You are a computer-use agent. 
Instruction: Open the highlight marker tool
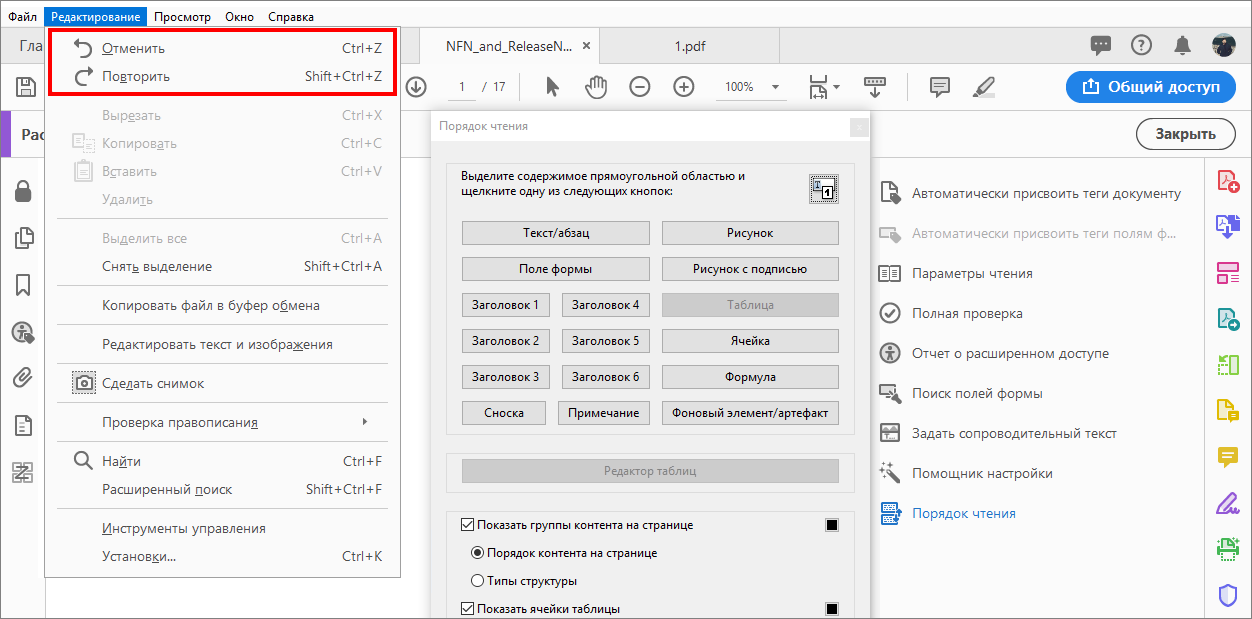[983, 87]
